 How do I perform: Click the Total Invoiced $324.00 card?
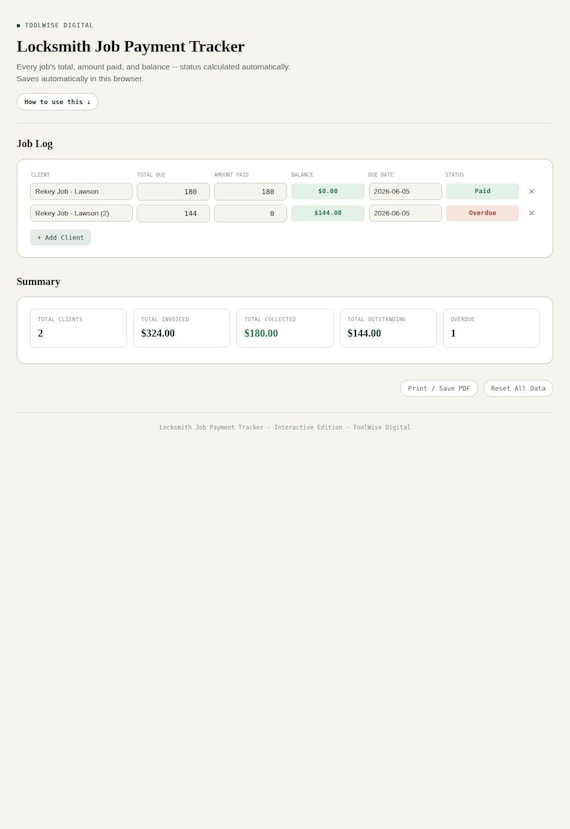click(181, 328)
